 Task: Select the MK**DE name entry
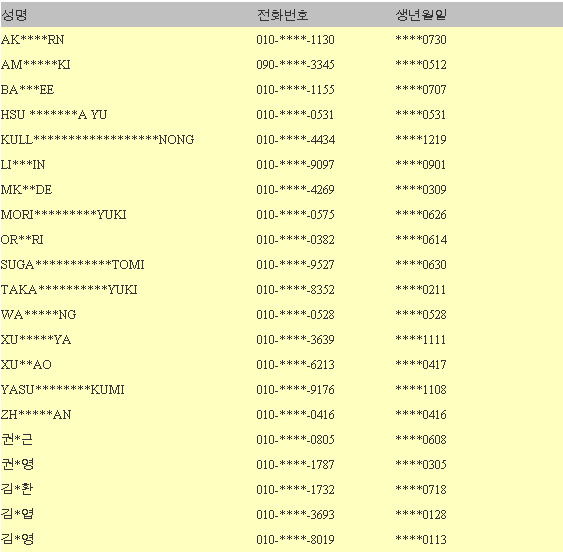click(x=27, y=190)
